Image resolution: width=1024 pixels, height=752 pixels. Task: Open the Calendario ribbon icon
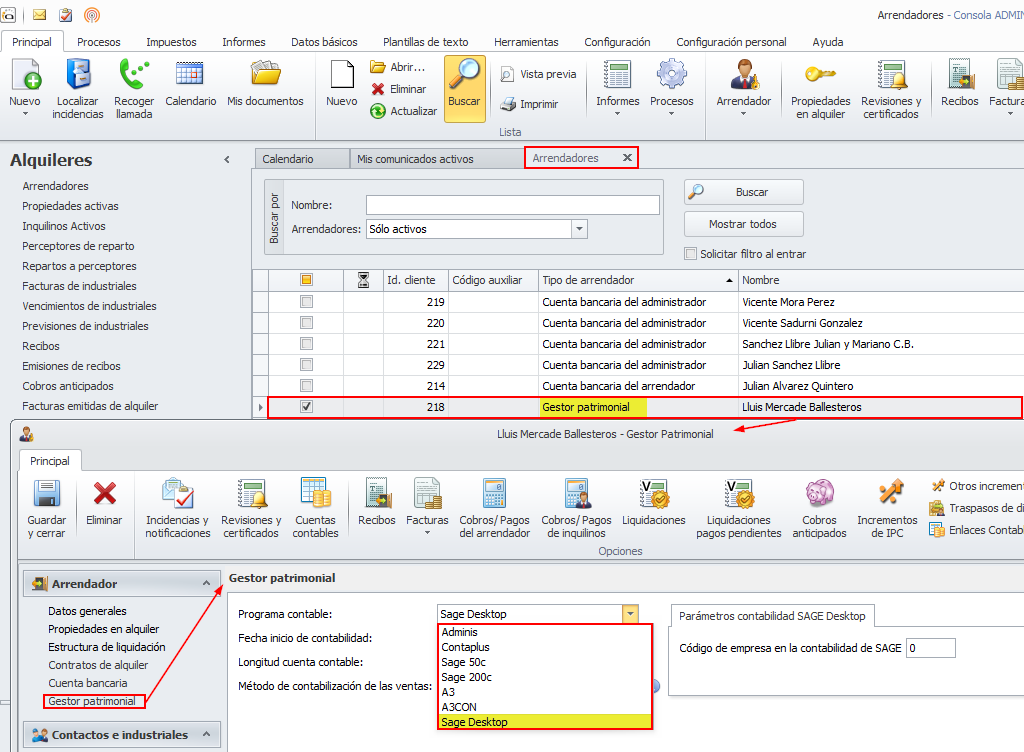[x=190, y=77]
